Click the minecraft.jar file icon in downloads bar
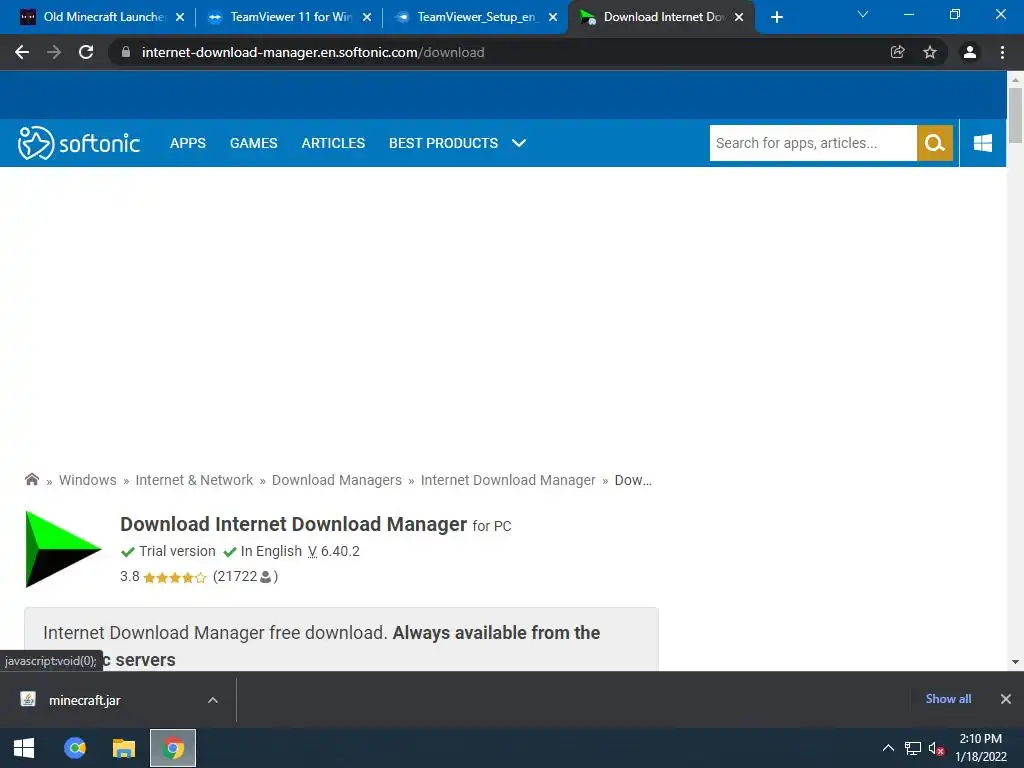 pos(28,699)
